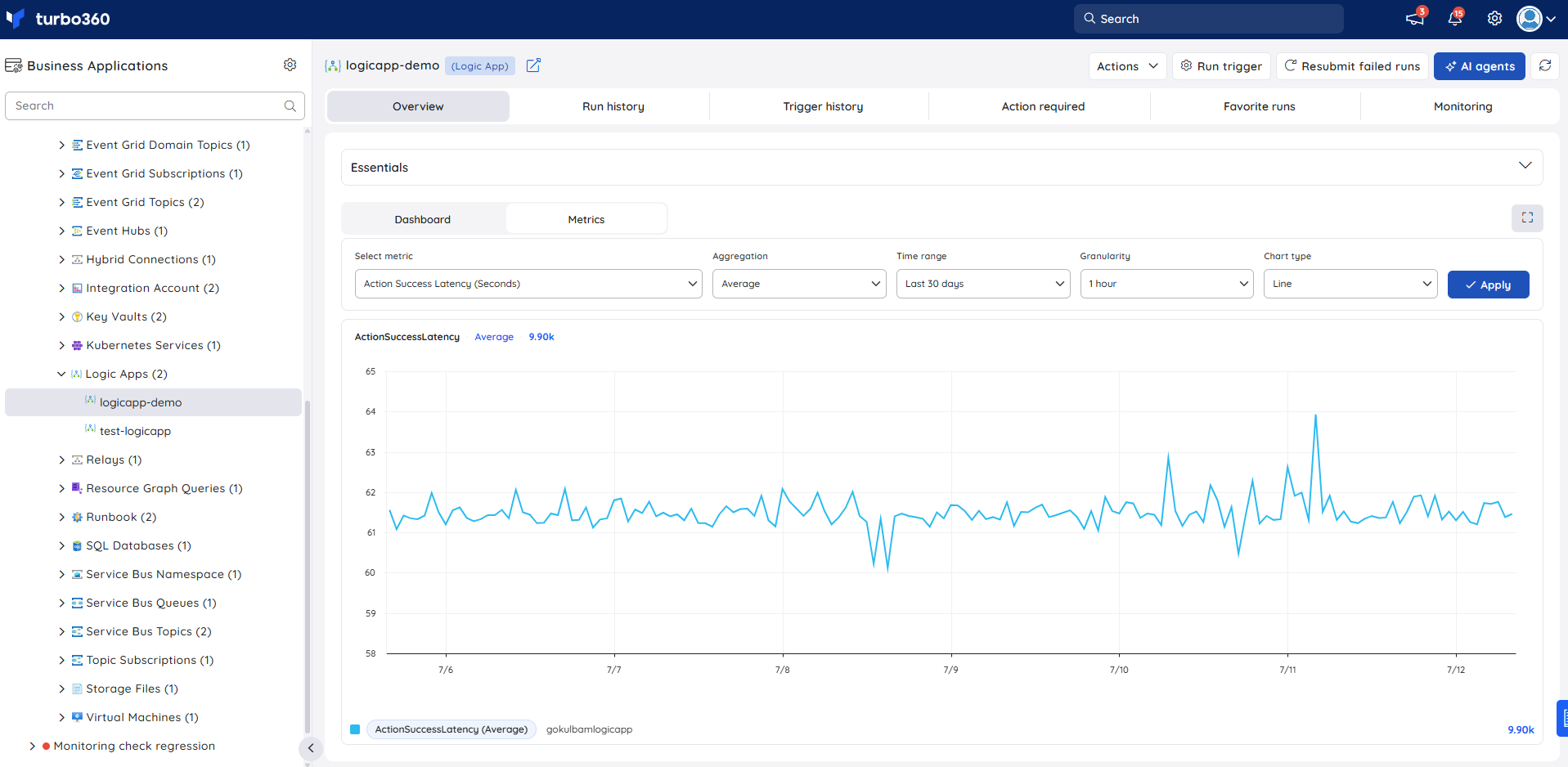The width and height of the screenshot is (1568, 767).
Task: Switch to the Trigger history tab
Action: point(823,106)
